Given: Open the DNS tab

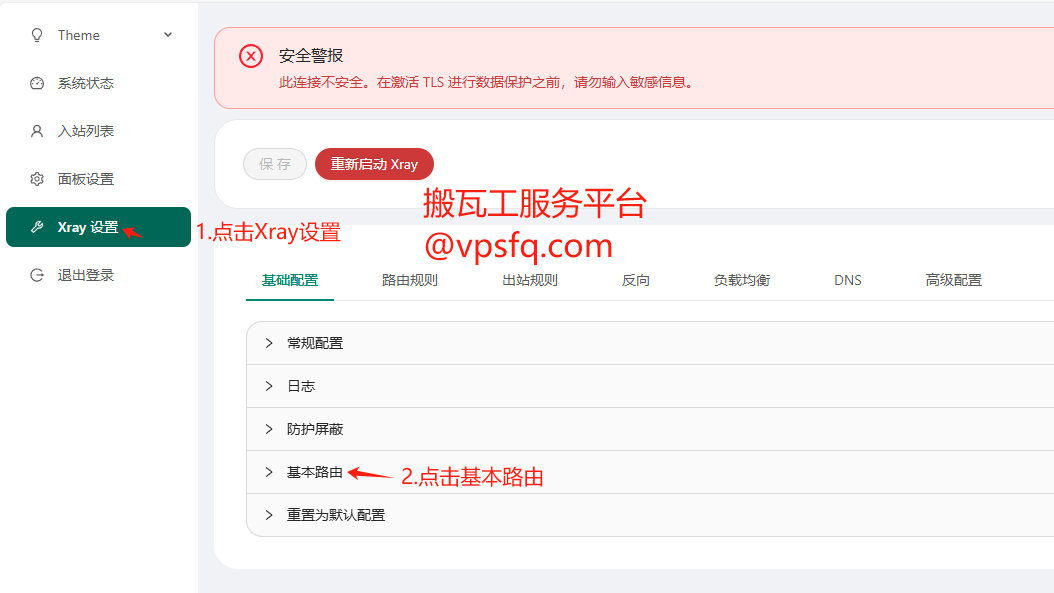Looking at the screenshot, I should coord(848,280).
